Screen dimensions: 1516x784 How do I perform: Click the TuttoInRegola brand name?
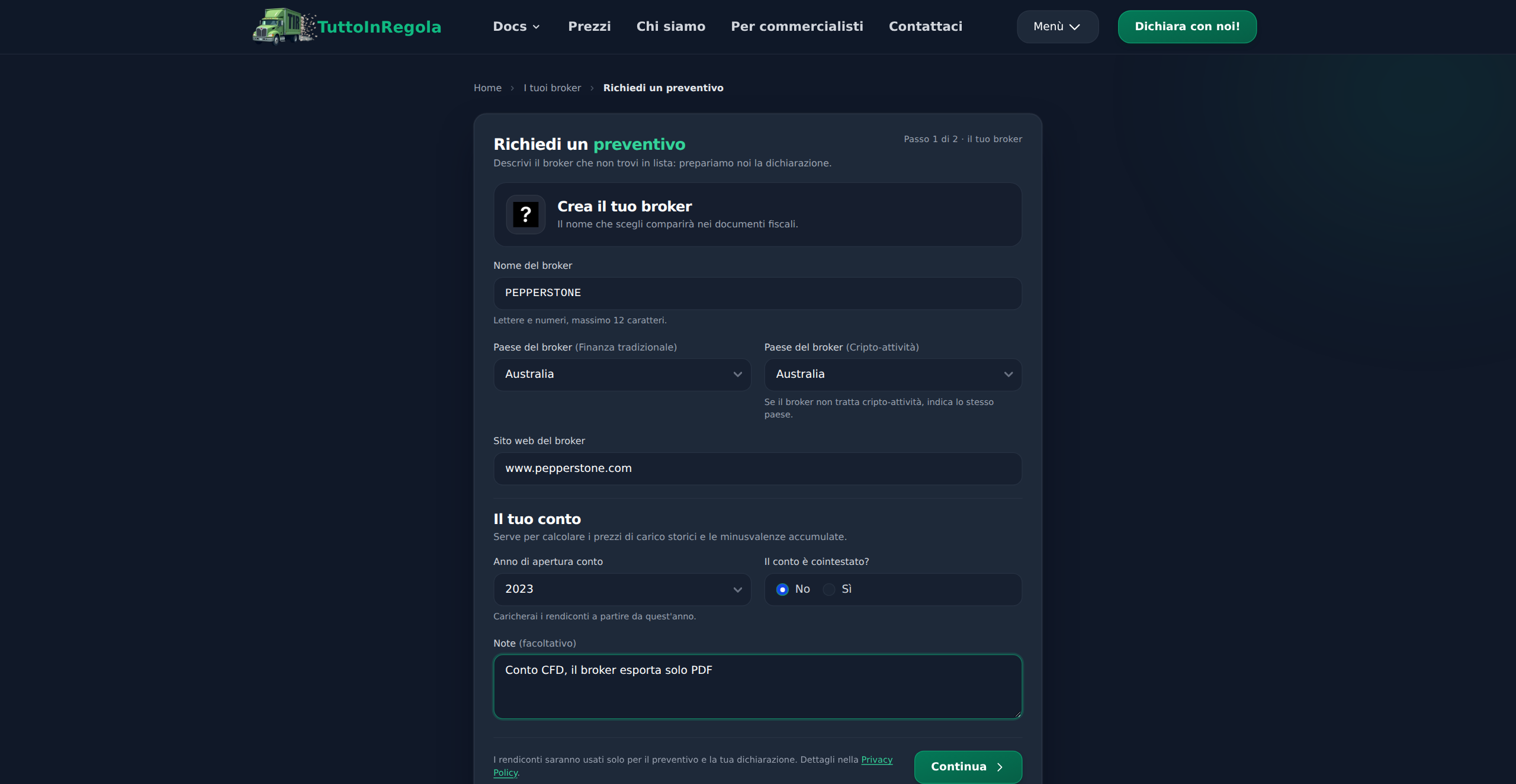tap(380, 27)
